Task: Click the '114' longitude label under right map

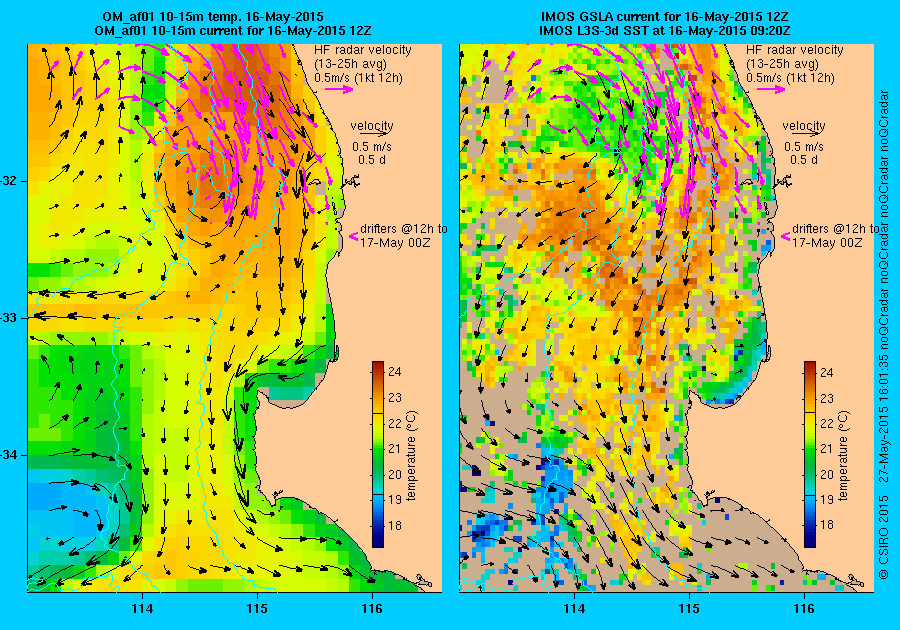Action: click(x=575, y=609)
